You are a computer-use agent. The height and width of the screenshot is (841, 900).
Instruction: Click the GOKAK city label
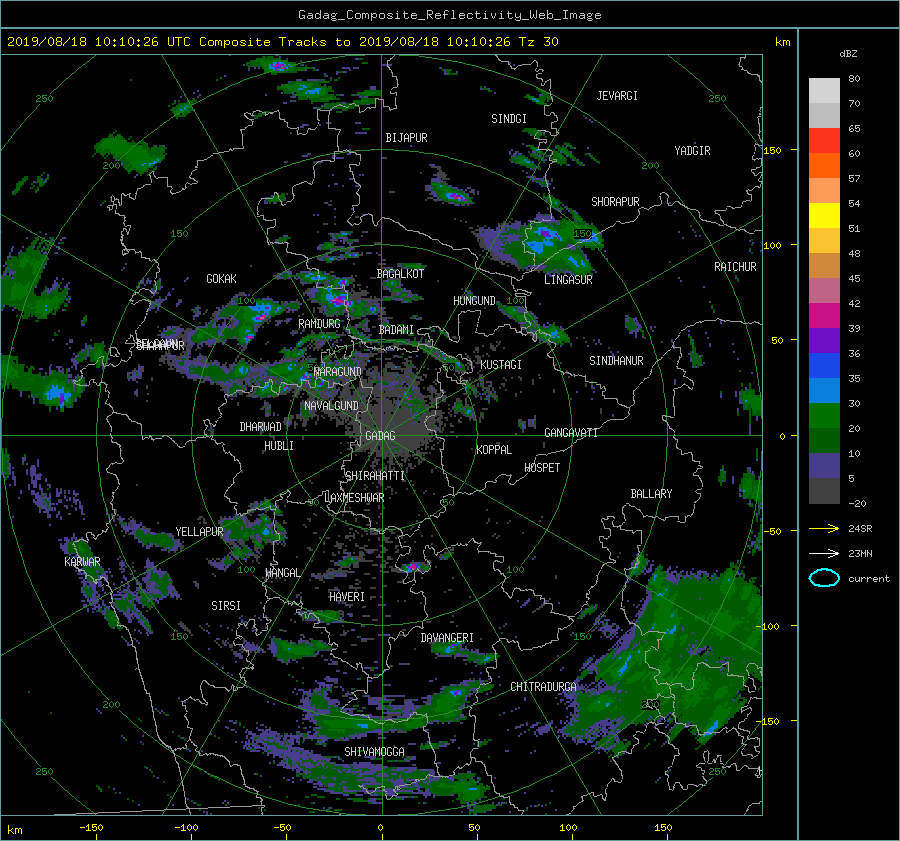click(x=221, y=279)
